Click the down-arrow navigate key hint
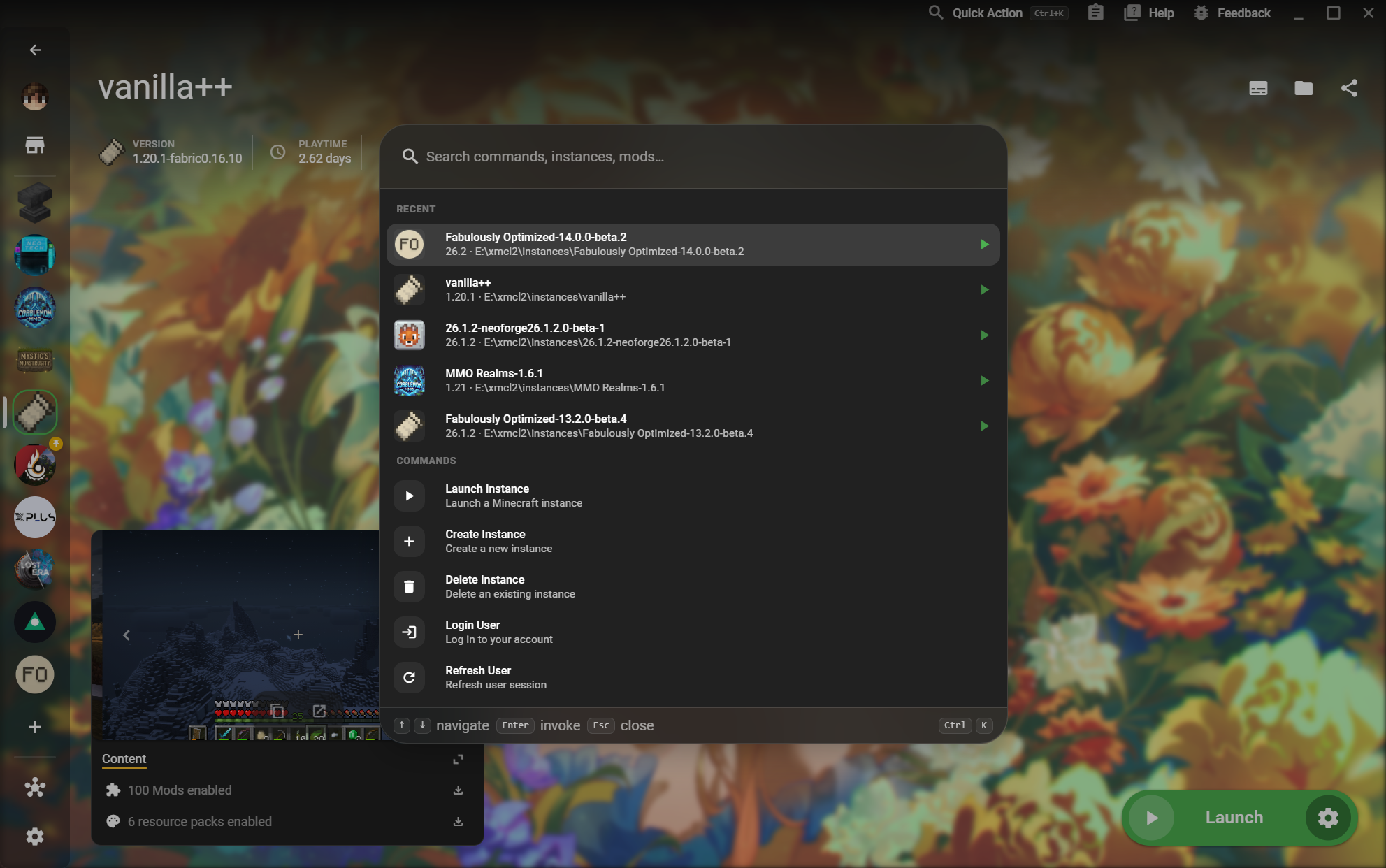The image size is (1386, 868). [x=422, y=725]
